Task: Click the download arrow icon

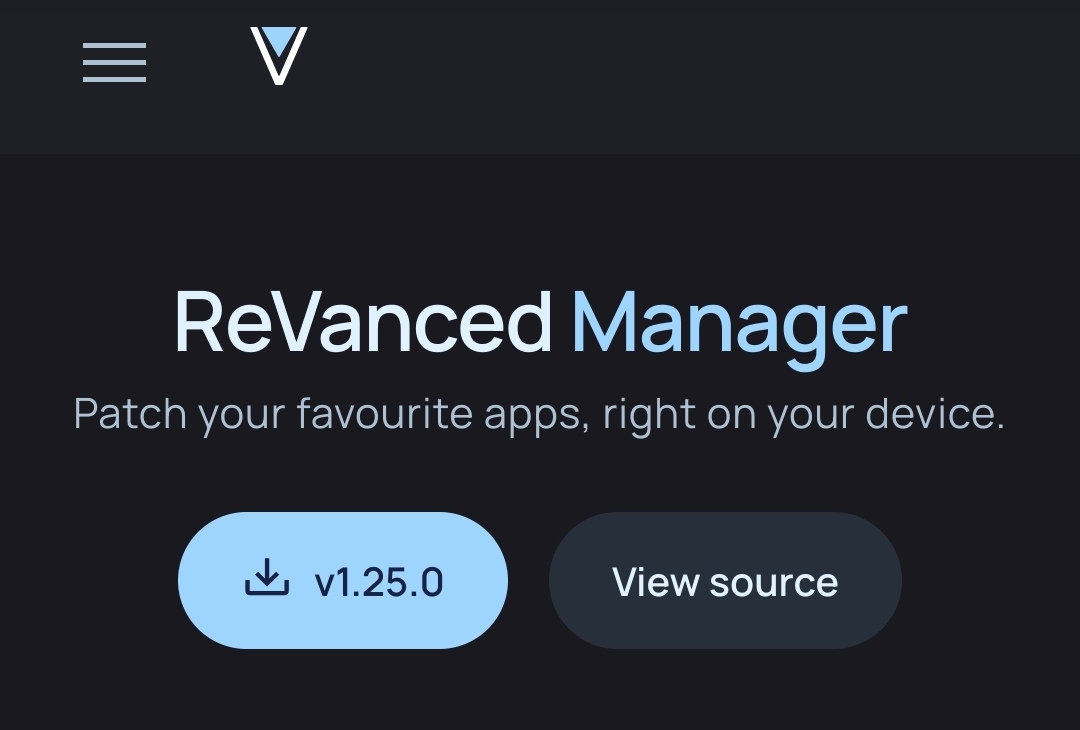Action: pos(267,577)
